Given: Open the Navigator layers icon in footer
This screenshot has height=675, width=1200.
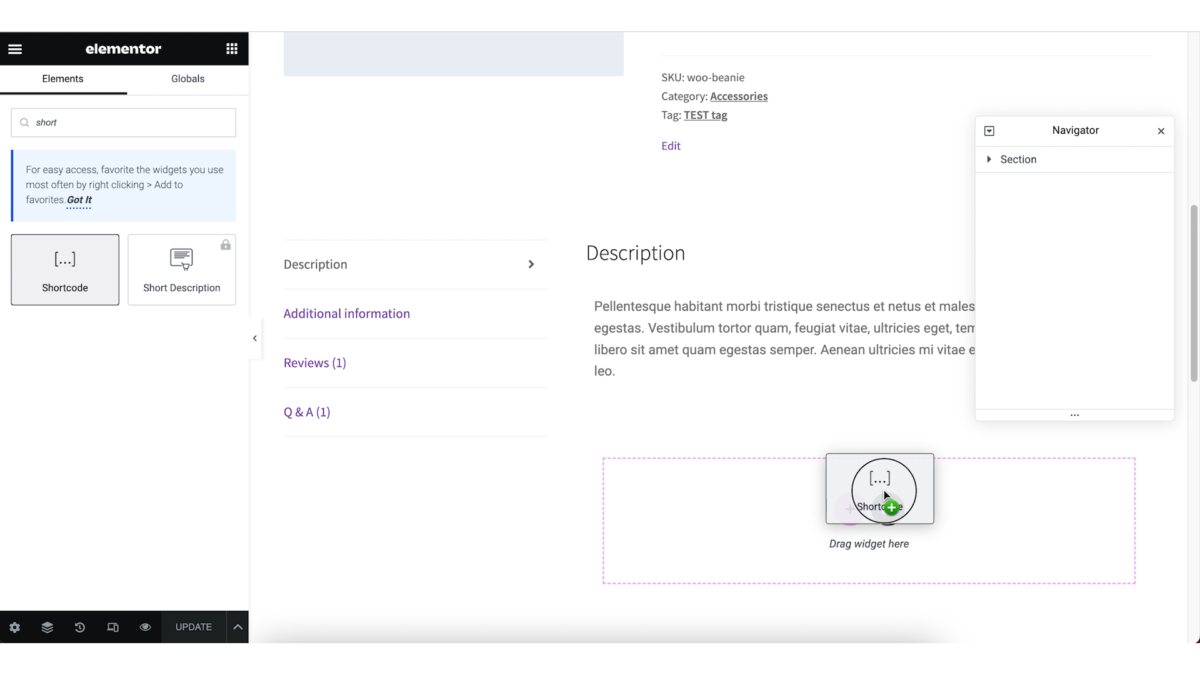Looking at the screenshot, I should (x=46, y=627).
